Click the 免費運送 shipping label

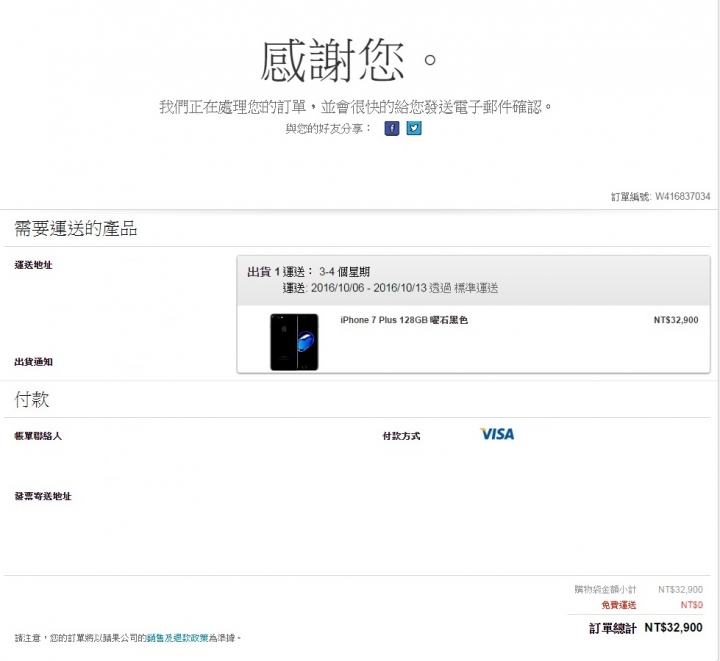[619, 605]
